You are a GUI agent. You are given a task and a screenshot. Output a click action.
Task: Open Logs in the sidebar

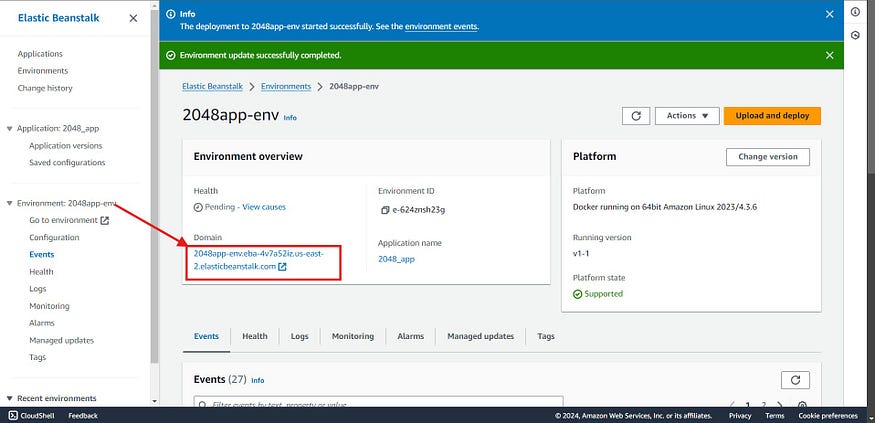tap(38, 289)
